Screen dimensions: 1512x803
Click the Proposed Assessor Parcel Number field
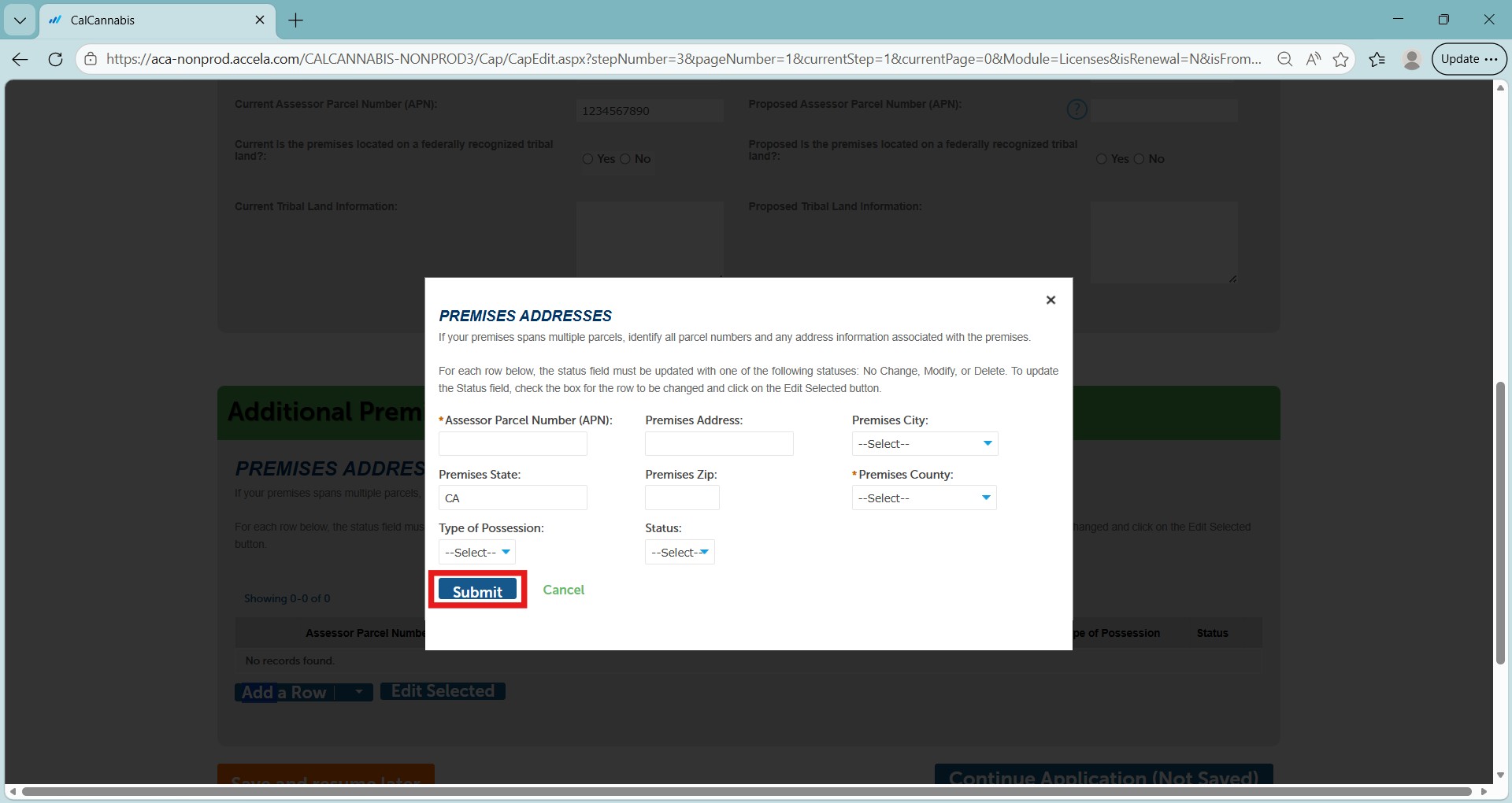[1164, 111]
